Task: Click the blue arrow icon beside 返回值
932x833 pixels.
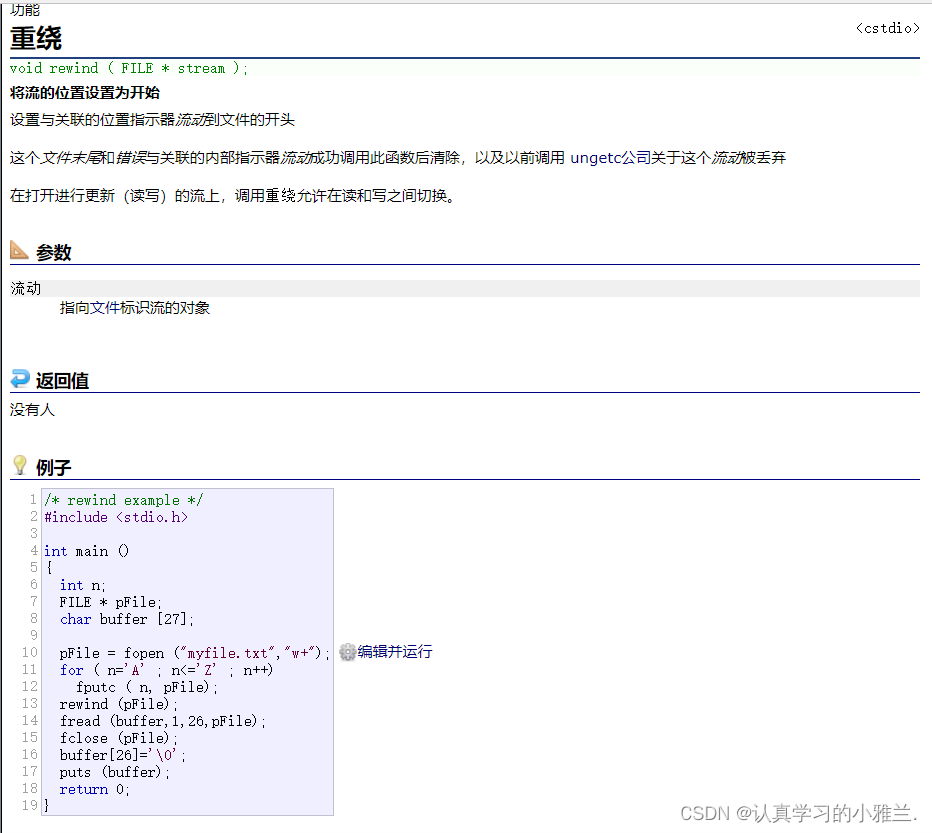Action: click(x=20, y=379)
